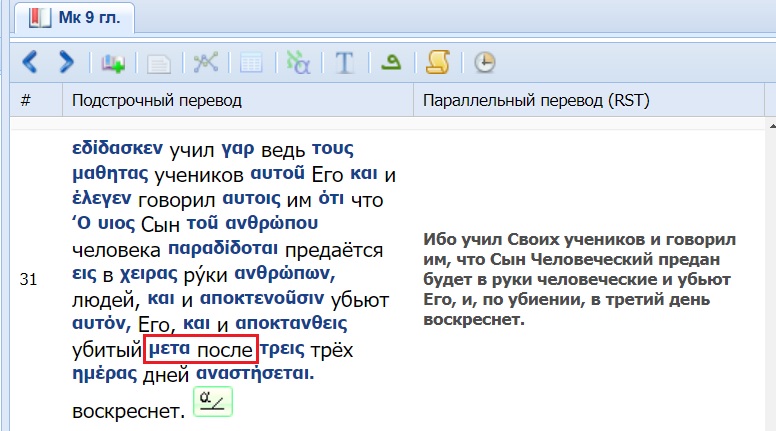Click the Greek word αναστήσεται
776x431 pixels.
coord(256,374)
